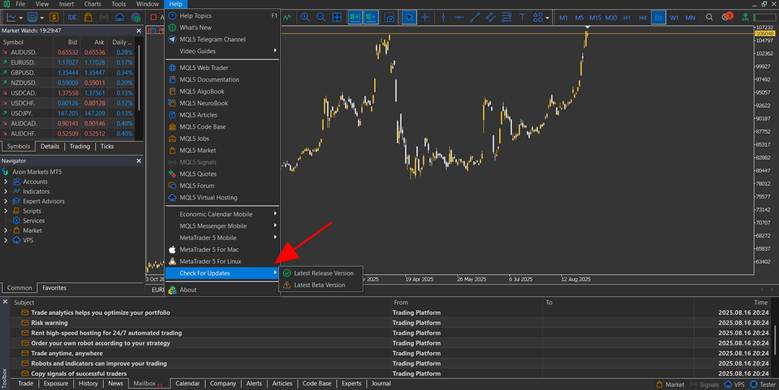Select the About menu entry
This screenshot has height=390, width=779.
(x=222, y=290)
